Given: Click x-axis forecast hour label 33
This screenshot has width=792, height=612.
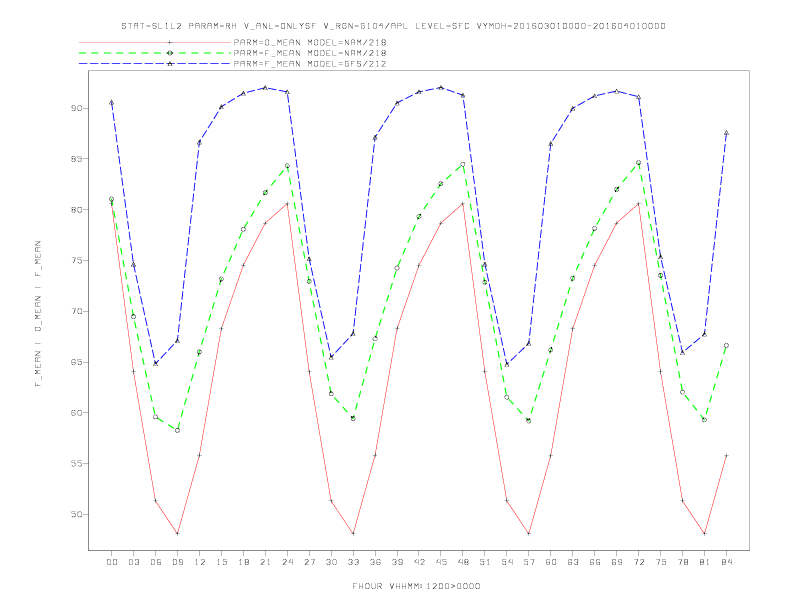Looking at the screenshot, I should click(x=353, y=562).
